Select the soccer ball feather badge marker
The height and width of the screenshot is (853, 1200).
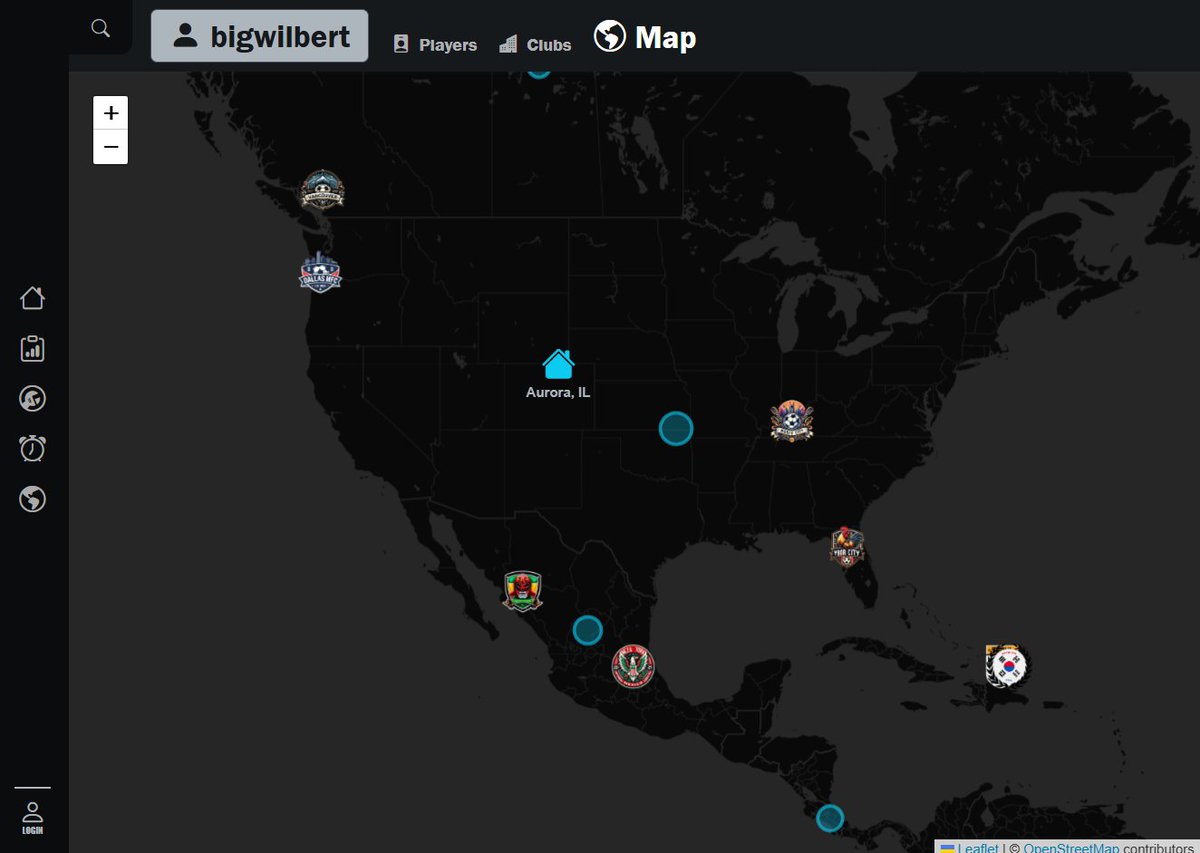coord(792,420)
